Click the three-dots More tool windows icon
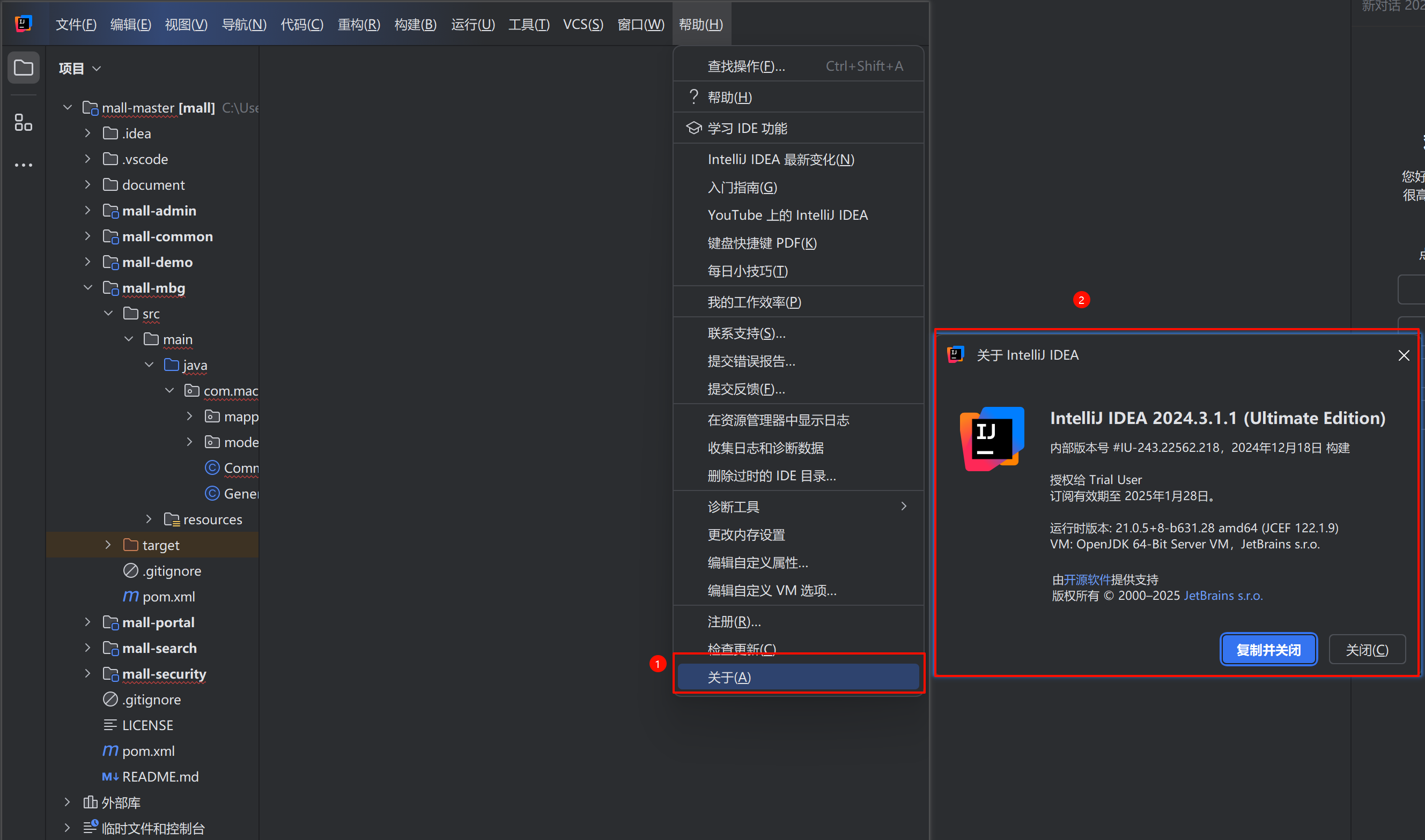This screenshot has height=840, width=1425. pos(23,165)
